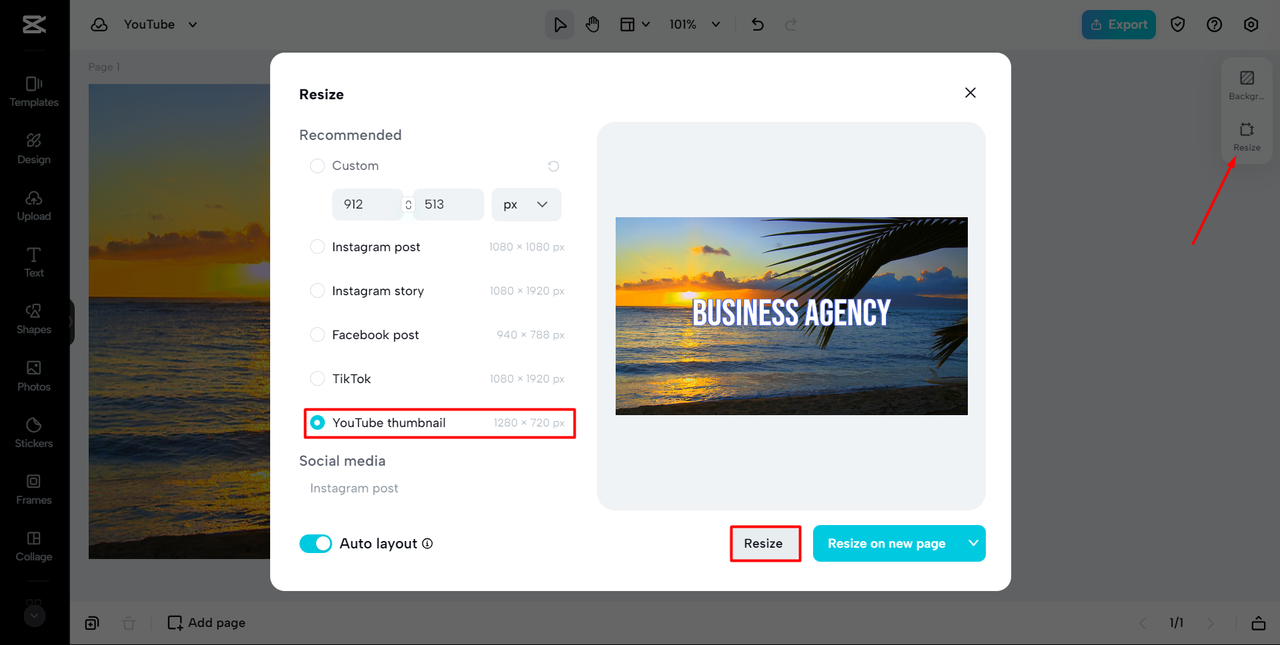The image size is (1280, 645).
Task: Reset custom size with the refresh icon
Action: click(x=553, y=166)
